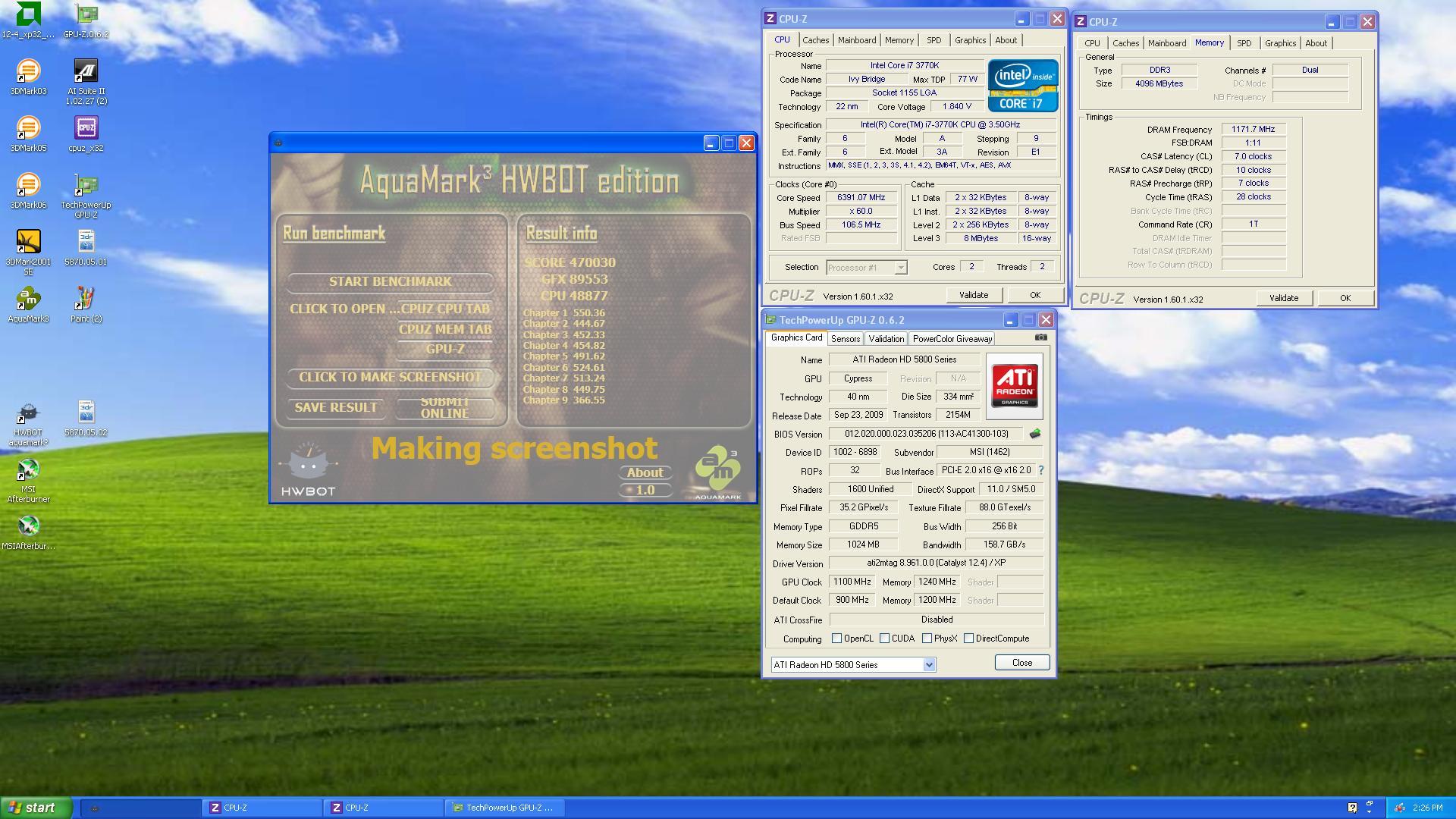
Task: Open AI Suite II desktop icon
Action: 86,82
